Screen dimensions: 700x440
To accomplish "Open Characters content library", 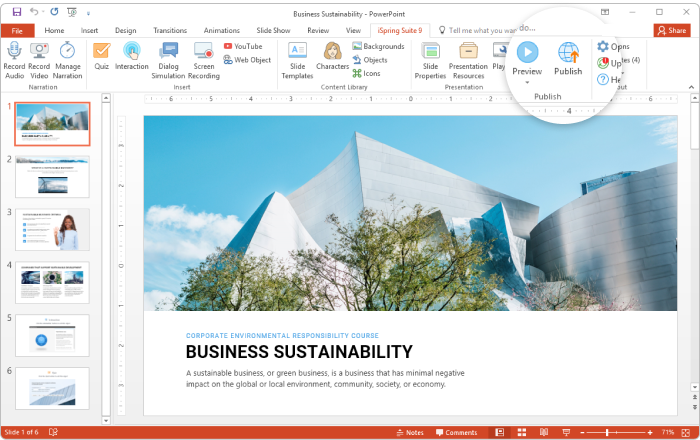I will (333, 56).
